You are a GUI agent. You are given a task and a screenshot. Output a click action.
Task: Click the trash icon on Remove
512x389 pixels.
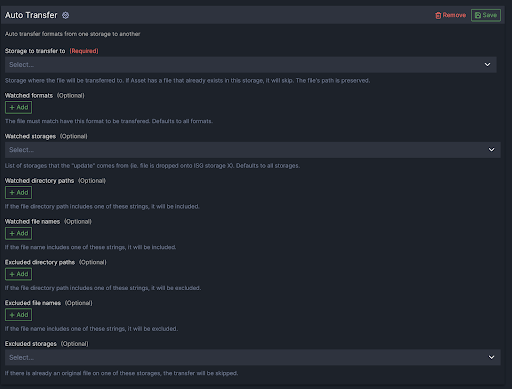pyautogui.click(x=438, y=15)
